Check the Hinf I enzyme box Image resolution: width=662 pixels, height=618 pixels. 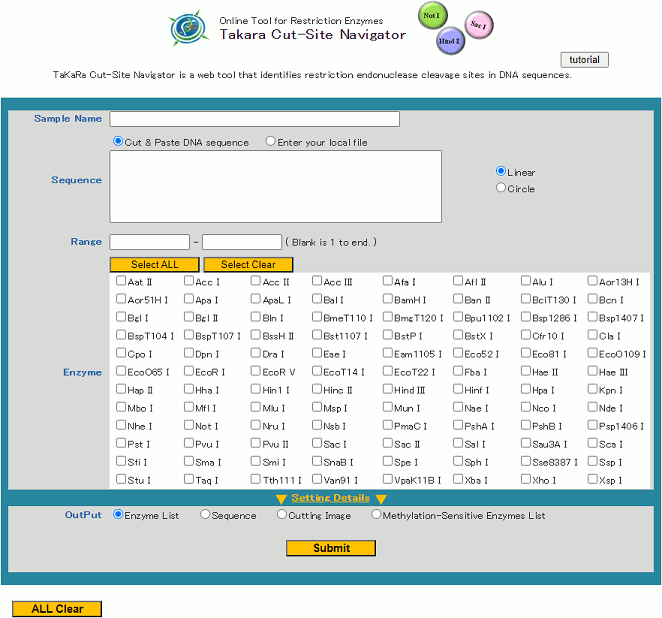pos(458,389)
